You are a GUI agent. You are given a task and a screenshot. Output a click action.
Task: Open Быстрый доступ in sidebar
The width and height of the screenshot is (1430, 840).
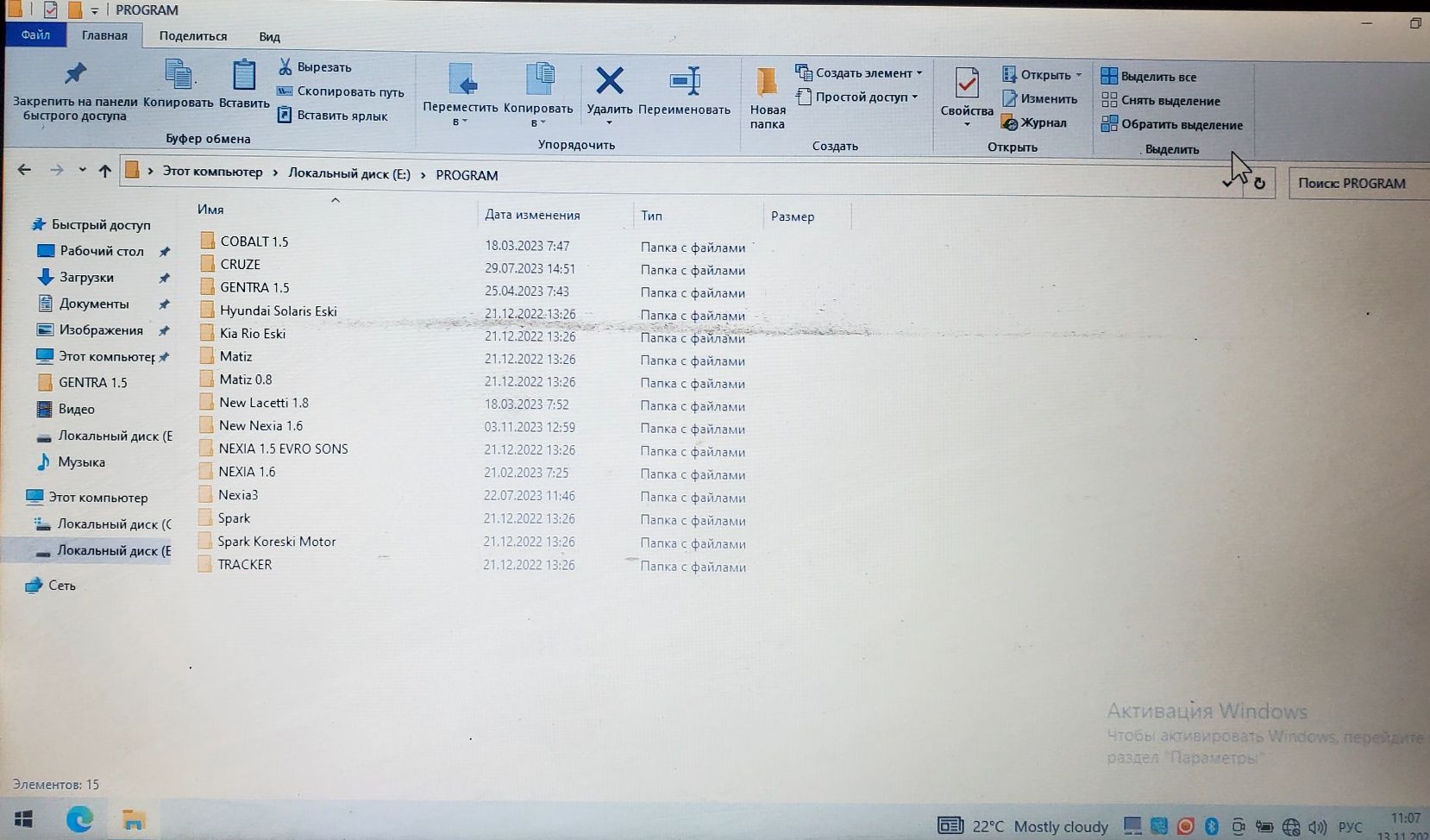(91, 224)
